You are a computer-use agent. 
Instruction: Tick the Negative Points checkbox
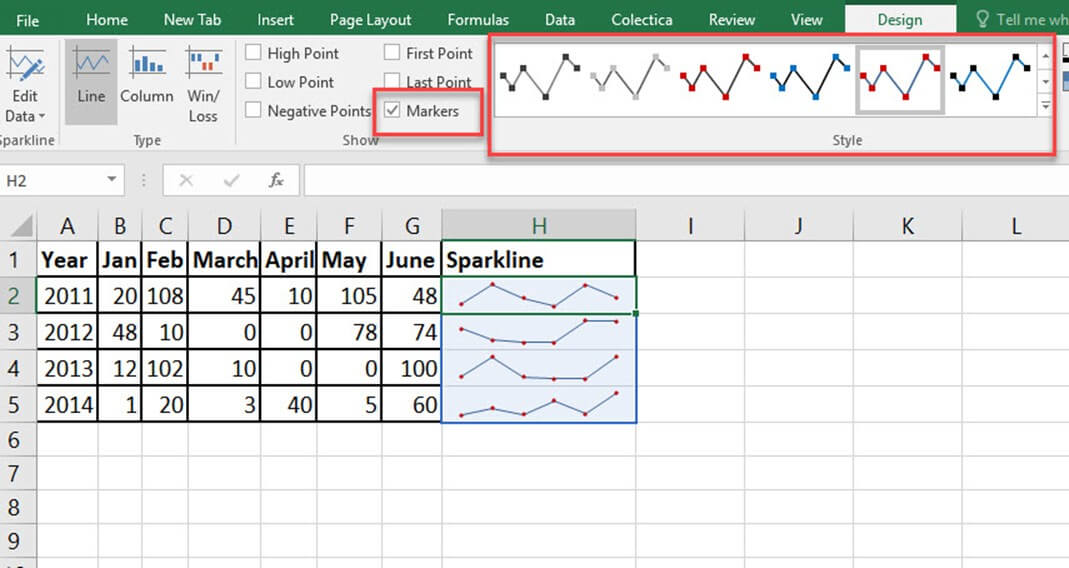(x=254, y=111)
